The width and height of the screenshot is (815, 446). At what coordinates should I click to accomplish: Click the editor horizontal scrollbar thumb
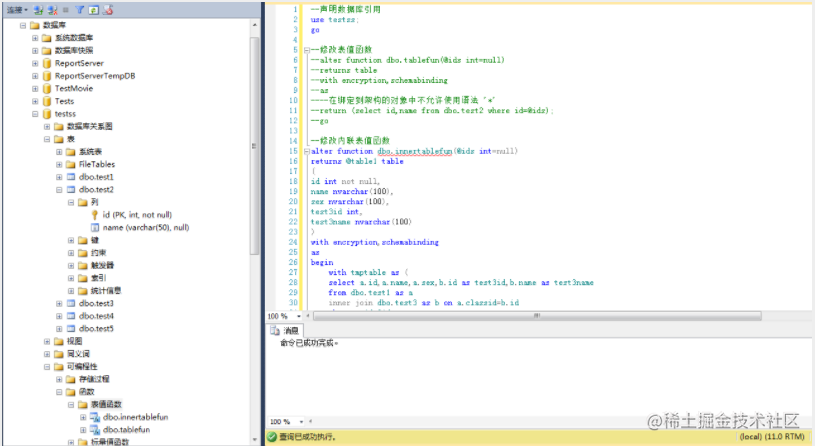coord(537,316)
